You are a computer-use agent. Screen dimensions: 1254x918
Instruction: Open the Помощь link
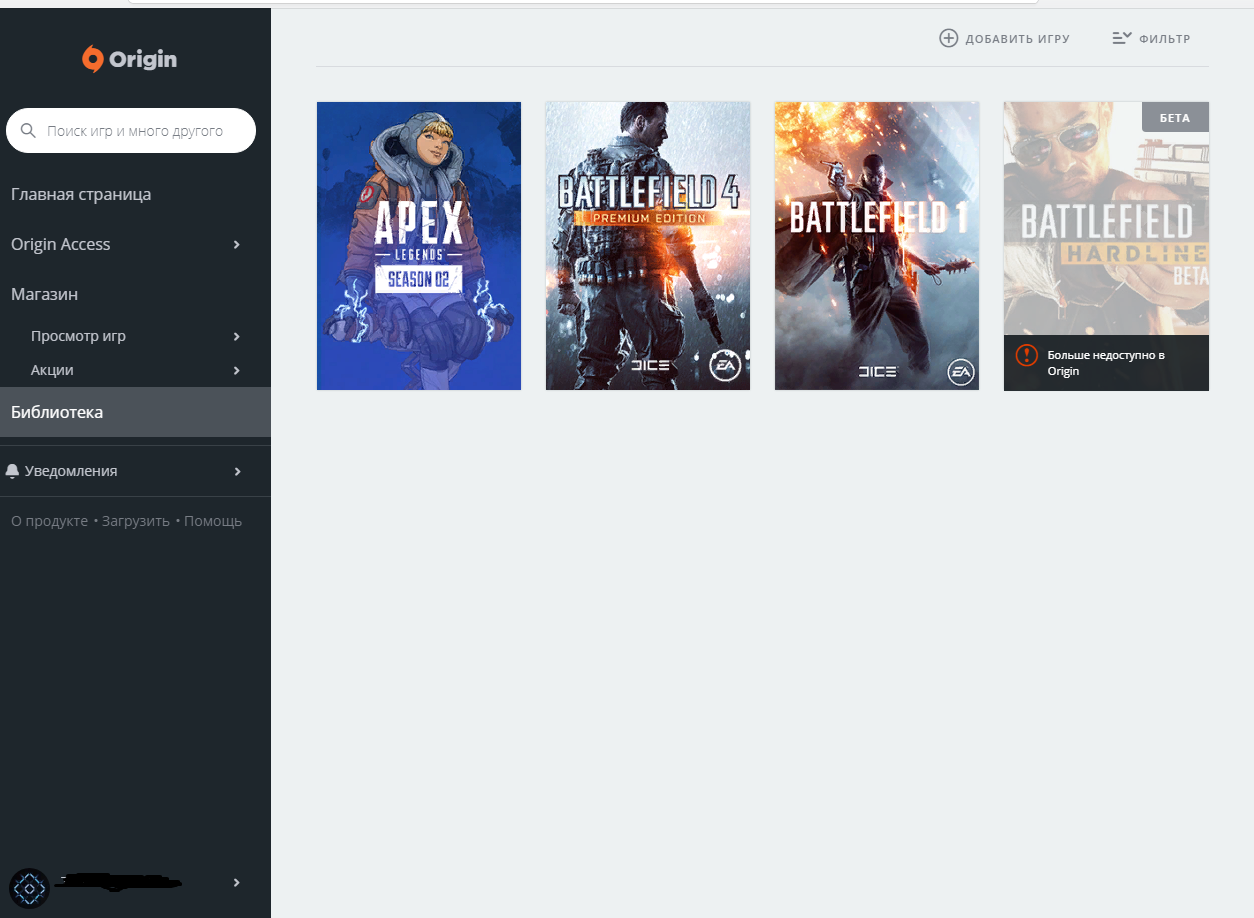[x=213, y=521]
